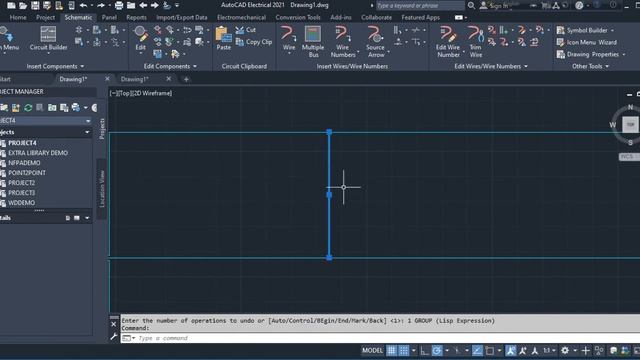
Task: Toggle 2D object snap in status bar
Action: 490,350
